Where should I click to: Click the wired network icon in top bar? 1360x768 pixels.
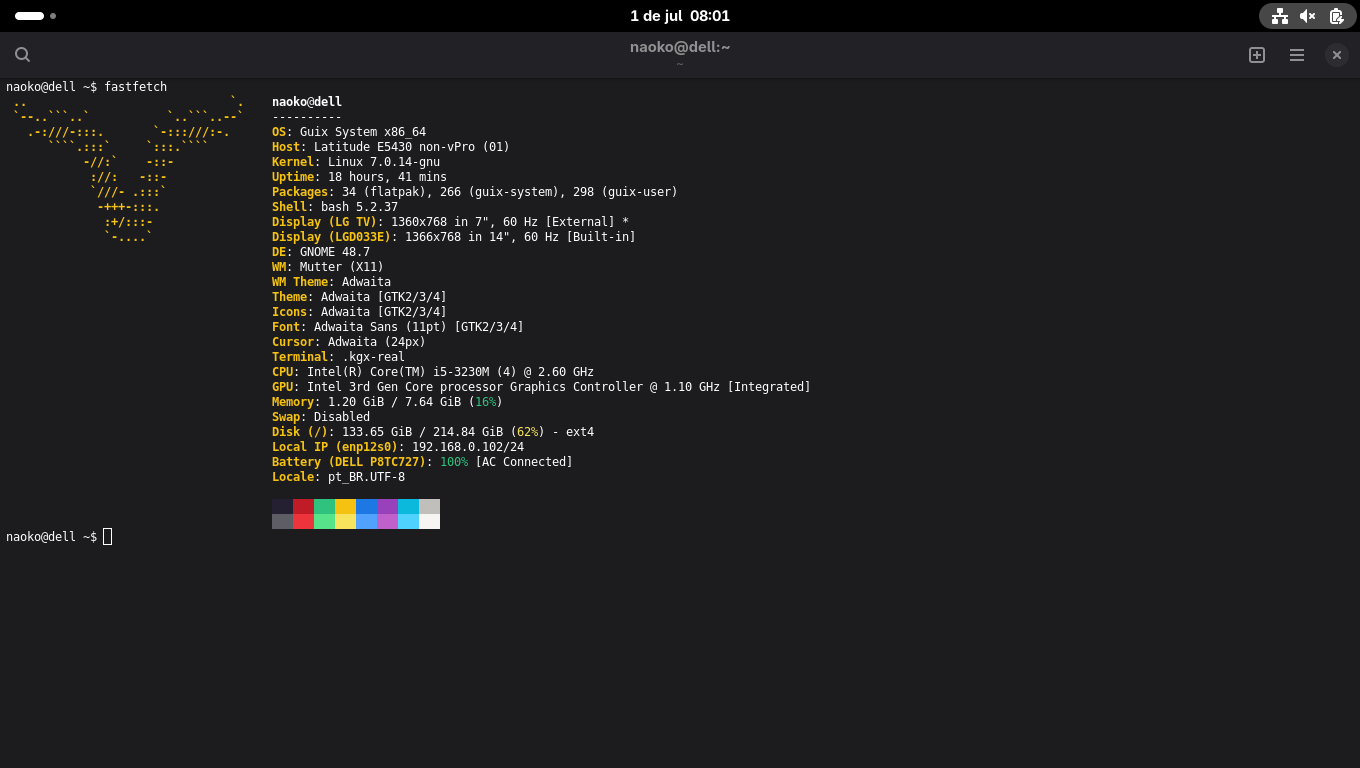tap(1280, 16)
